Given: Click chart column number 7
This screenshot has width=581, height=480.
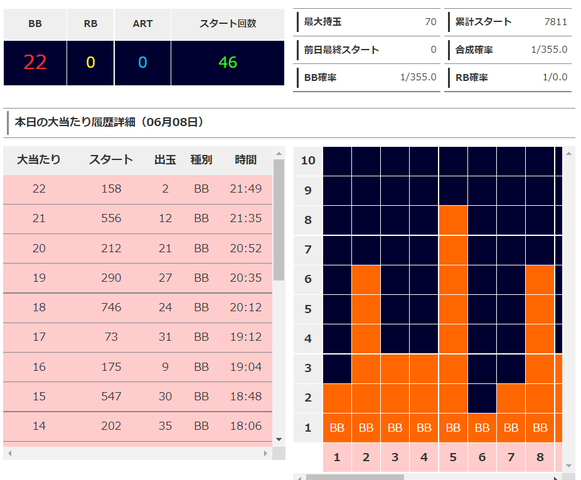Looking at the screenshot, I should [511, 457].
